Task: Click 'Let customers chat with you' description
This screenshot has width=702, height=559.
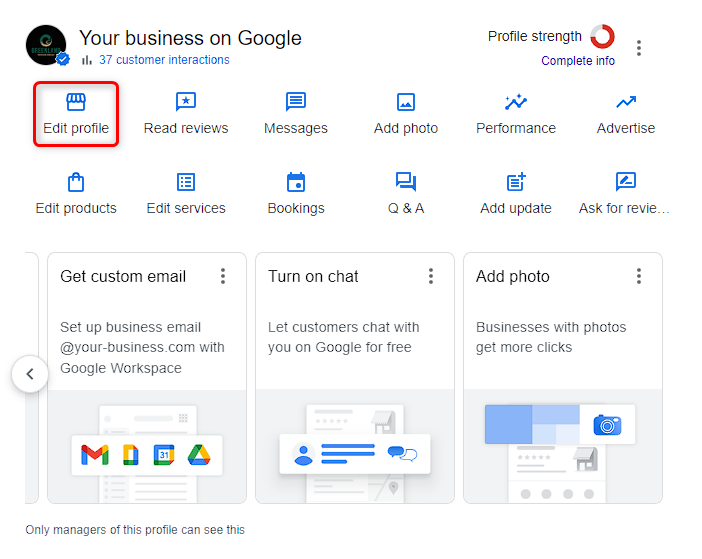Action: click(x=343, y=337)
